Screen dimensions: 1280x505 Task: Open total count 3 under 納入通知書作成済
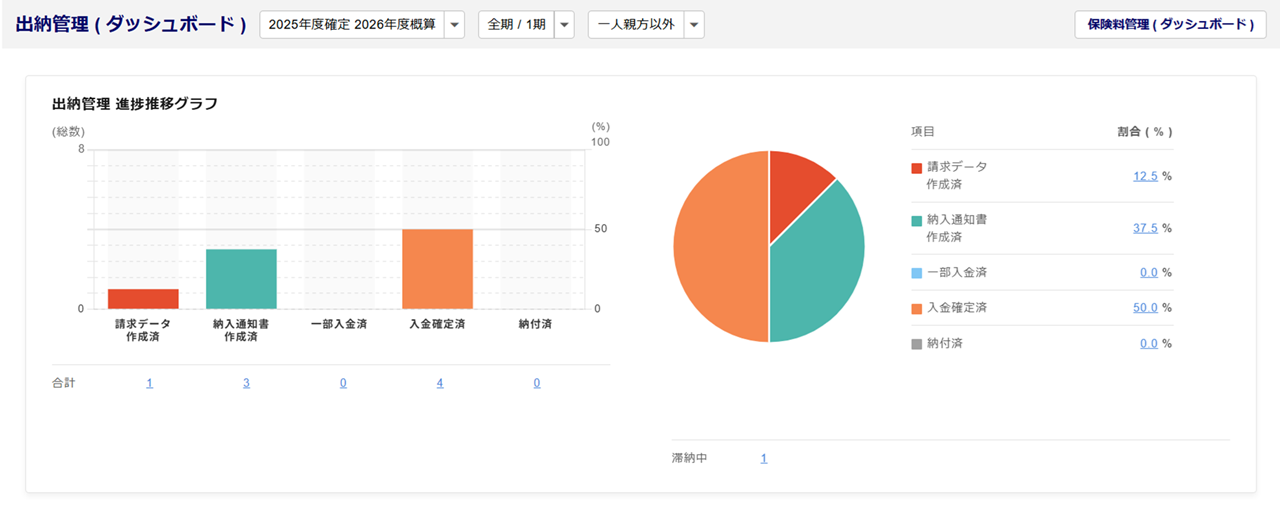click(246, 383)
